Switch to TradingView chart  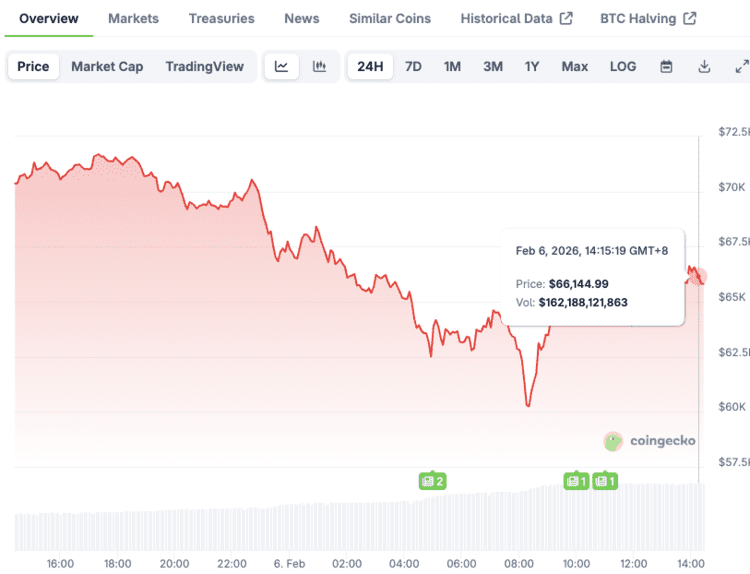[x=204, y=67]
